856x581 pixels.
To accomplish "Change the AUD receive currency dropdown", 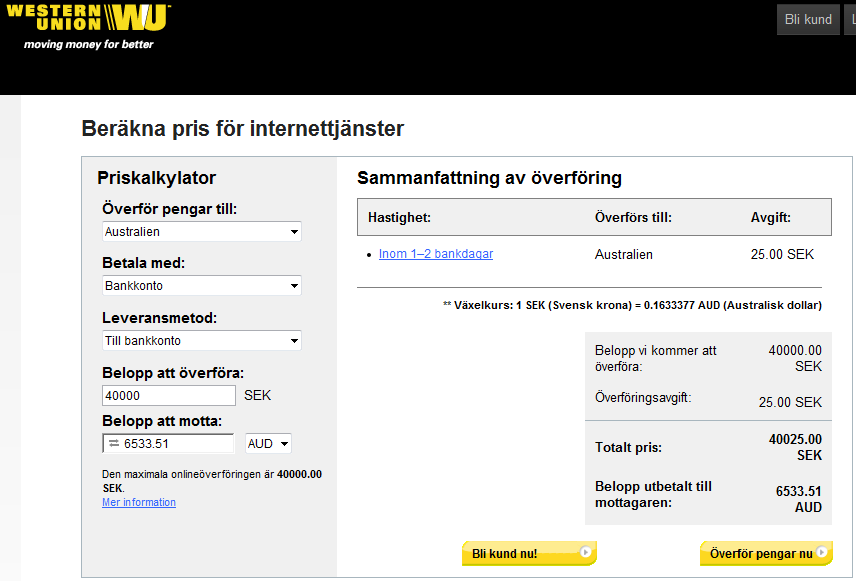I will pos(268,444).
